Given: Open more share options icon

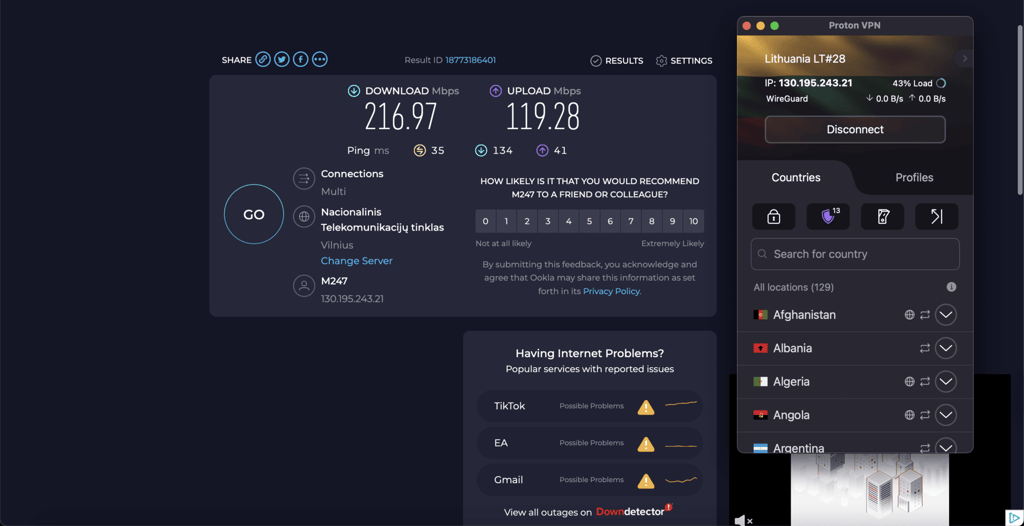Looking at the screenshot, I should click(319, 59).
